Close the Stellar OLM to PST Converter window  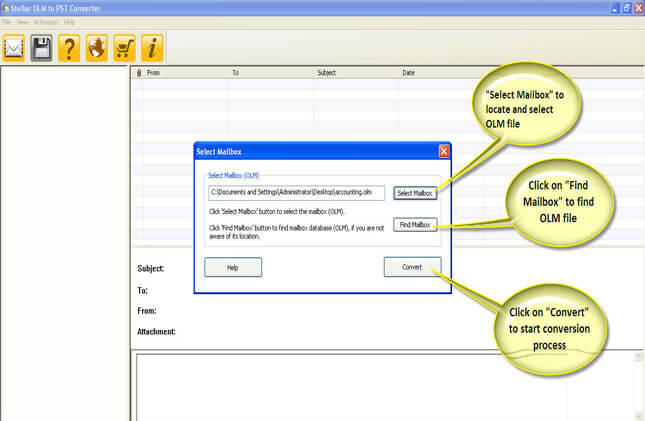click(x=639, y=8)
